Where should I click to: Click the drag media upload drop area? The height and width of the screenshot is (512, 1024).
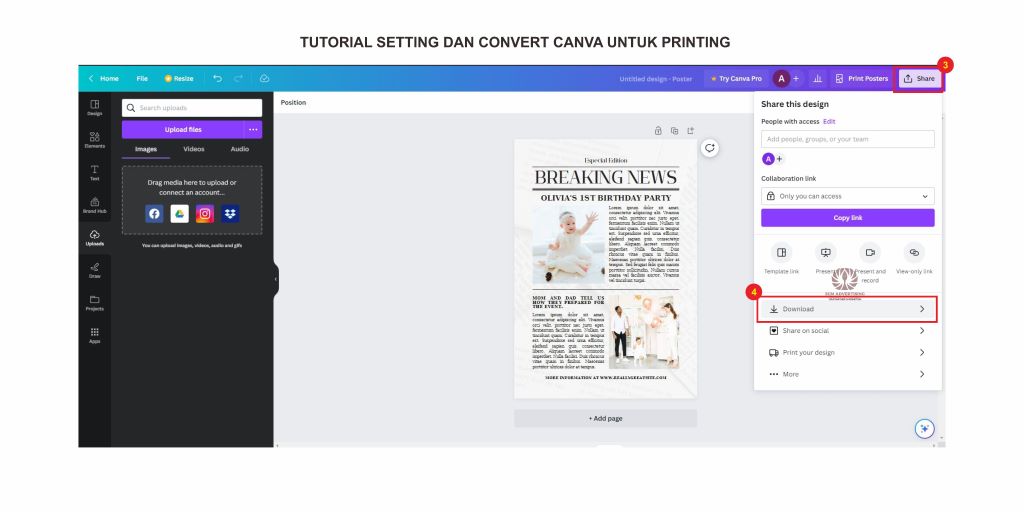pyautogui.click(x=192, y=200)
